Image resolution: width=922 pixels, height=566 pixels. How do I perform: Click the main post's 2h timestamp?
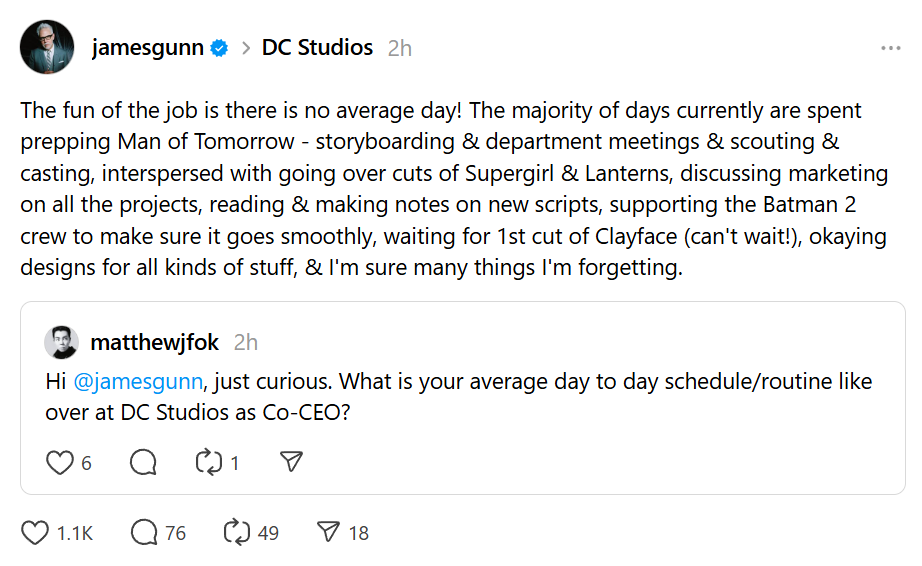[x=399, y=48]
